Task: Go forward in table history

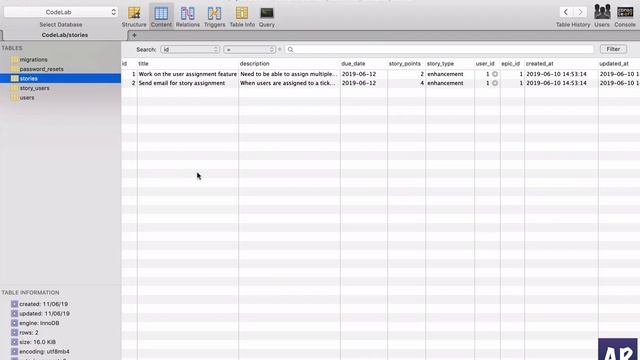Action: tap(580, 12)
